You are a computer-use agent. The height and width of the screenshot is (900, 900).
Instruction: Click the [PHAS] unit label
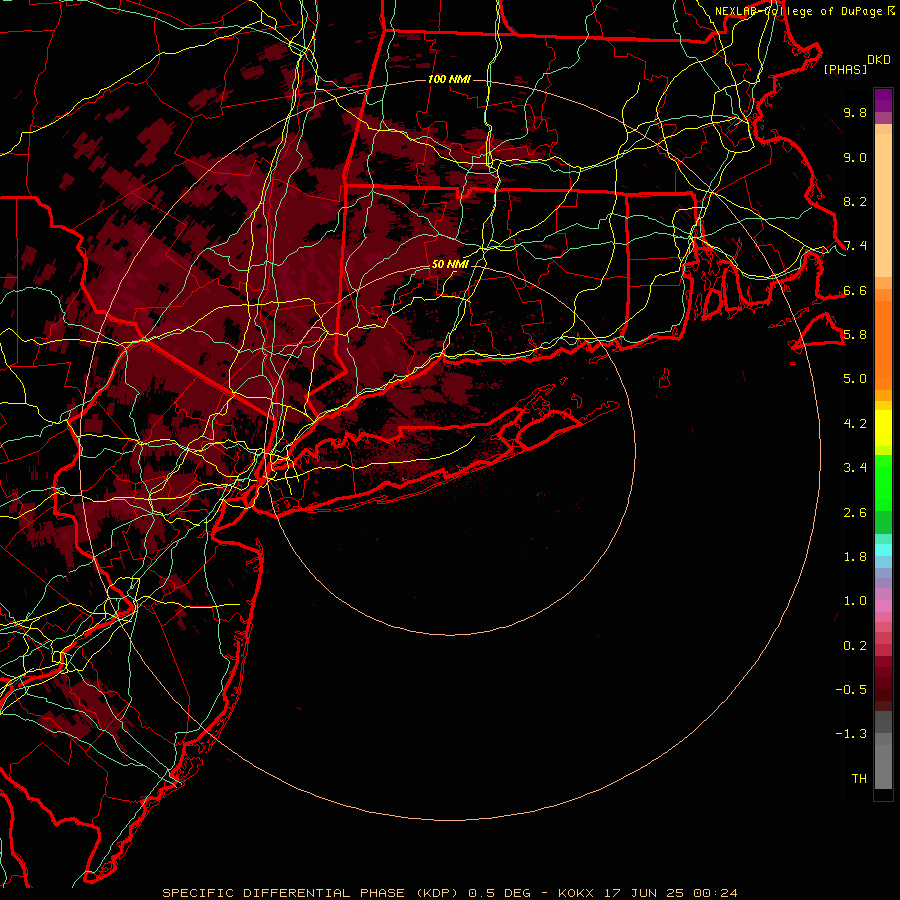click(x=845, y=69)
